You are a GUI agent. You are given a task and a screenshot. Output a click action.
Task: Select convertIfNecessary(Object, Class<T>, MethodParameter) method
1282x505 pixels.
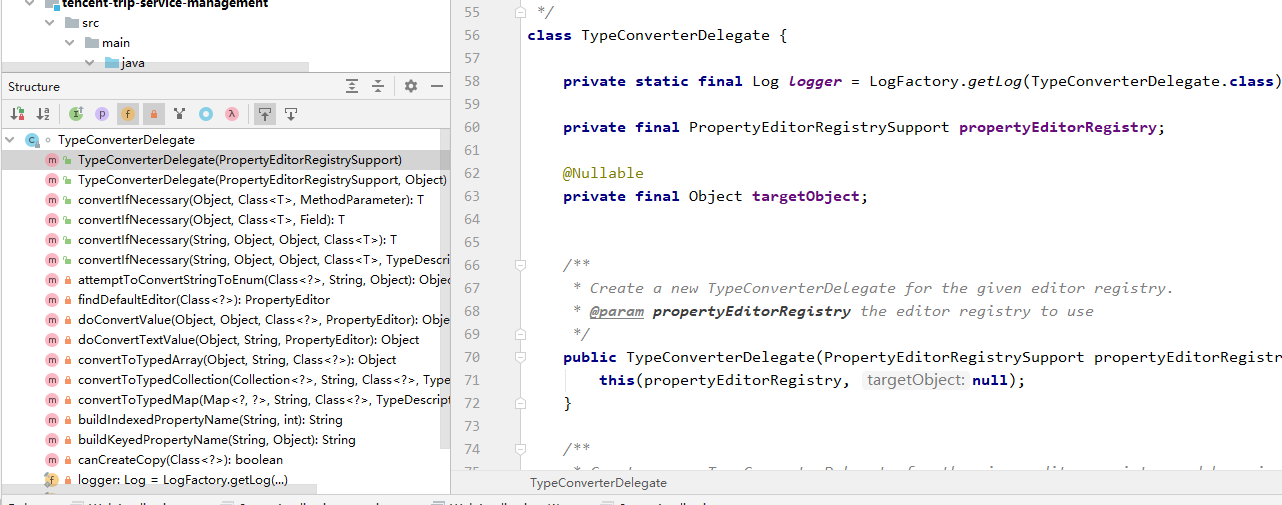tap(225, 200)
